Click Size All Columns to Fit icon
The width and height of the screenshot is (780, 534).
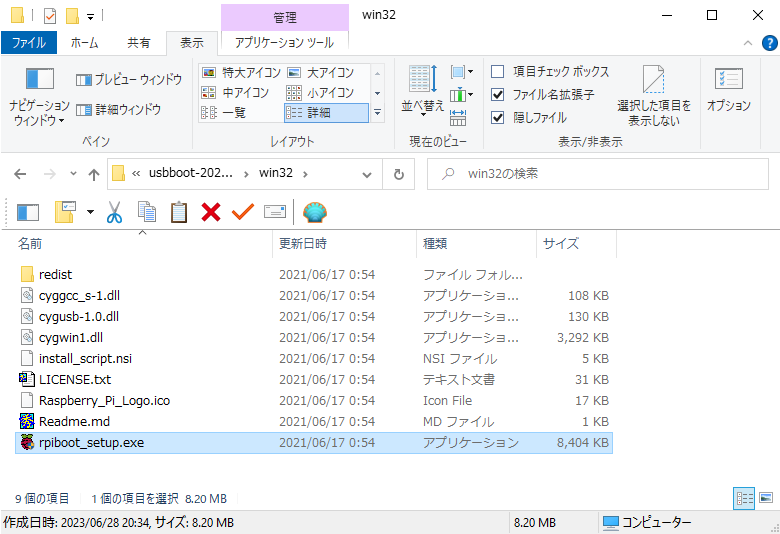pos(458,117)
